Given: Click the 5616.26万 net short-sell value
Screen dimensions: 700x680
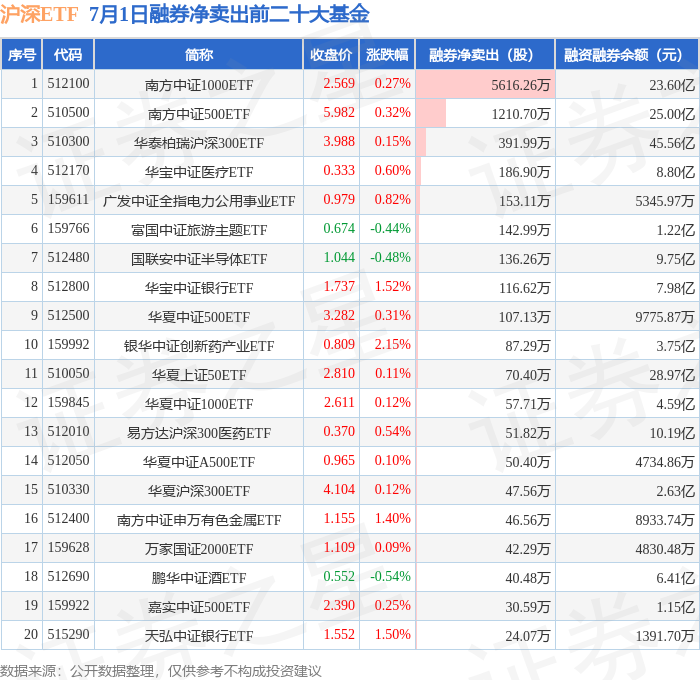Looking at the screenshot, I should coord(521,85).
